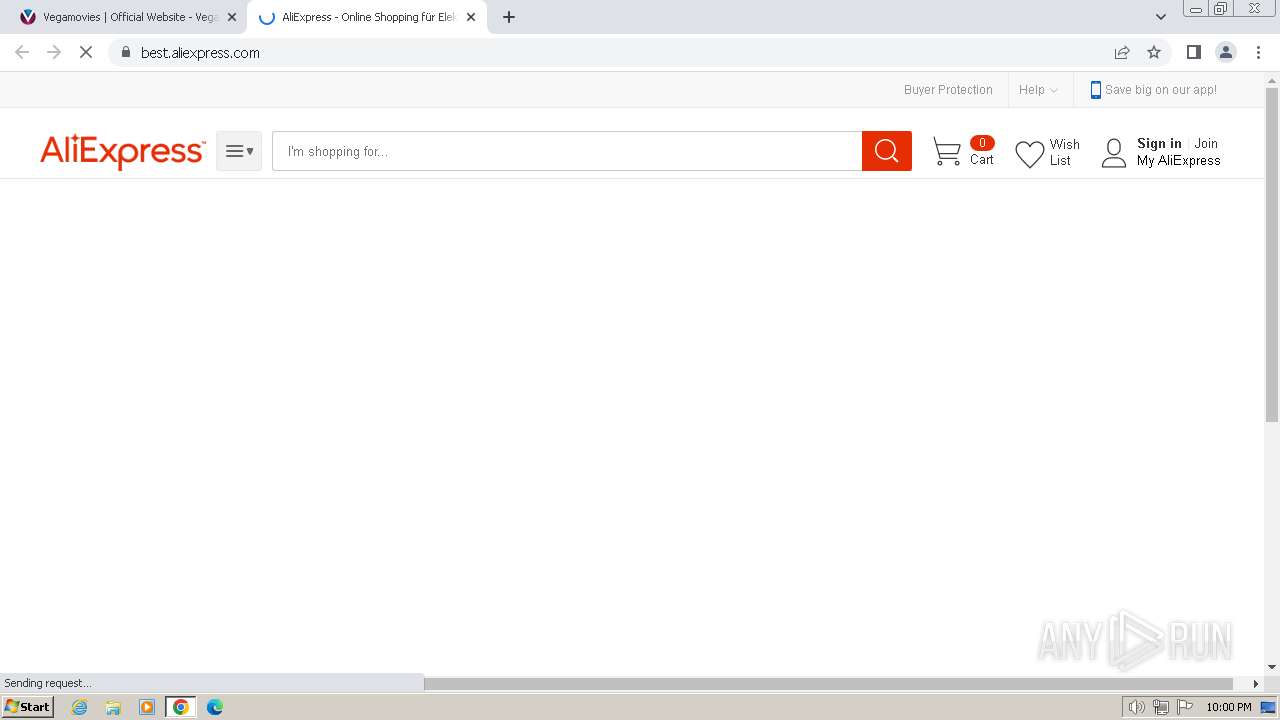Viewport: 1280px width, 720px height.
Task: Click the Join link
Action: pos(1206,143)
